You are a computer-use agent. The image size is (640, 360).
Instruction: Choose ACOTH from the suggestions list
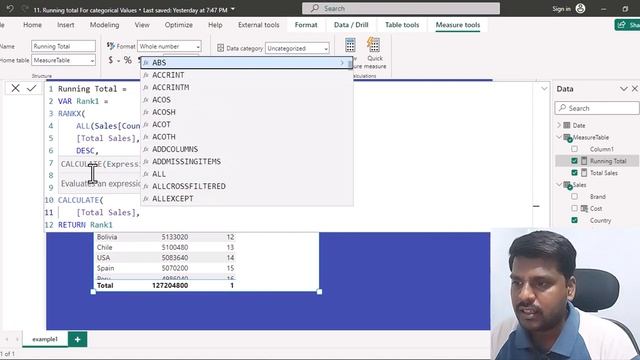point(247,137)
